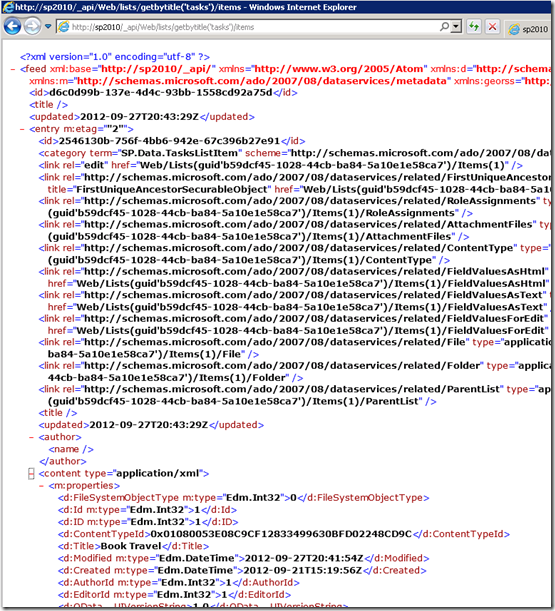Click the Back navigation button

(x=12, y=26)
